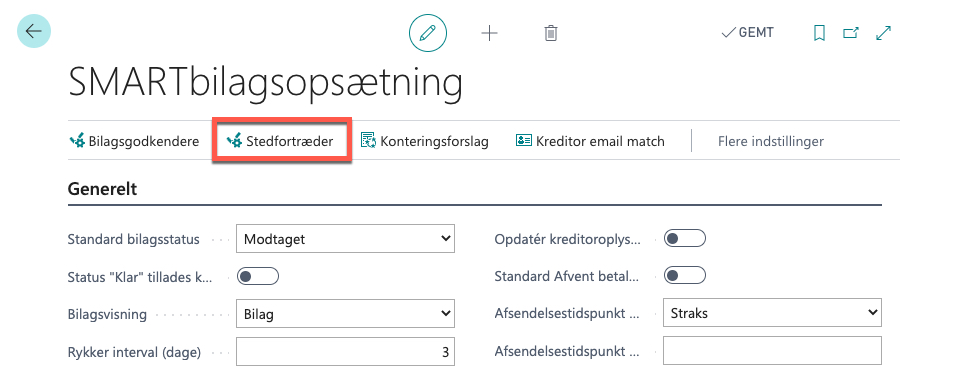
Task: Click the Rykker interval (dage) field
Action: pyautogui.click(x=345, y=351)
